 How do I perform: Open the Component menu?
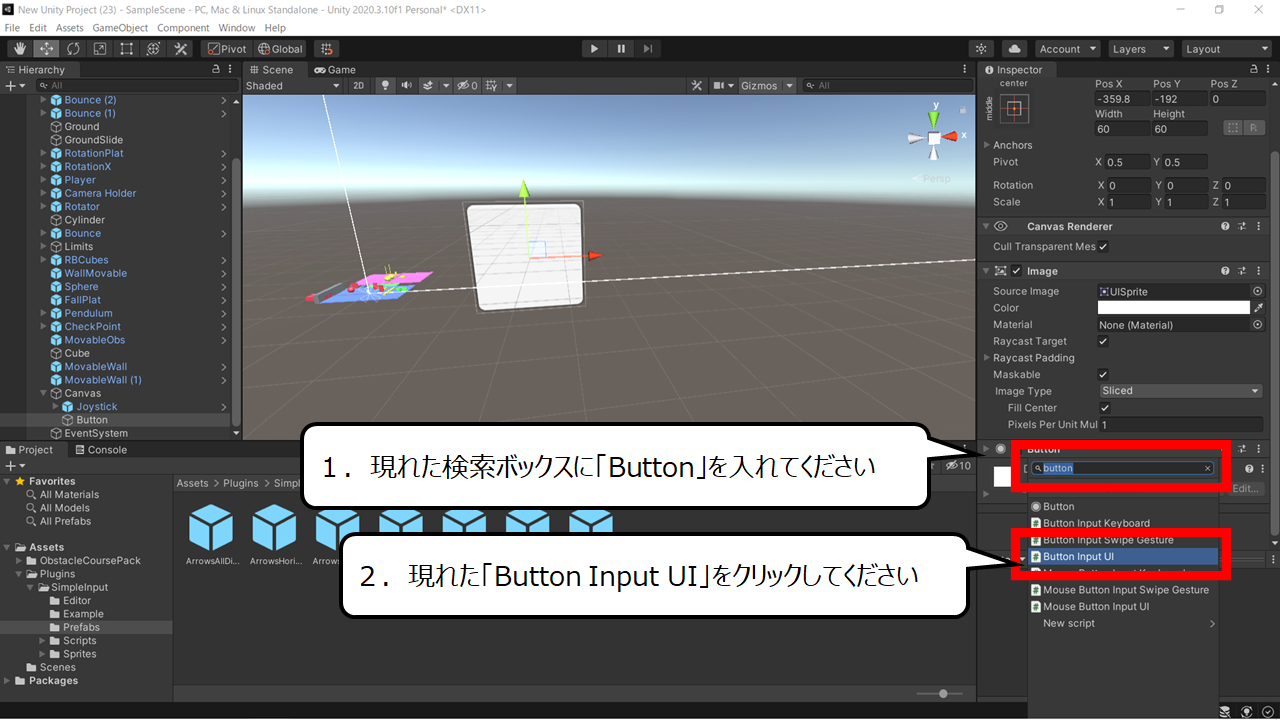[183, 28]
